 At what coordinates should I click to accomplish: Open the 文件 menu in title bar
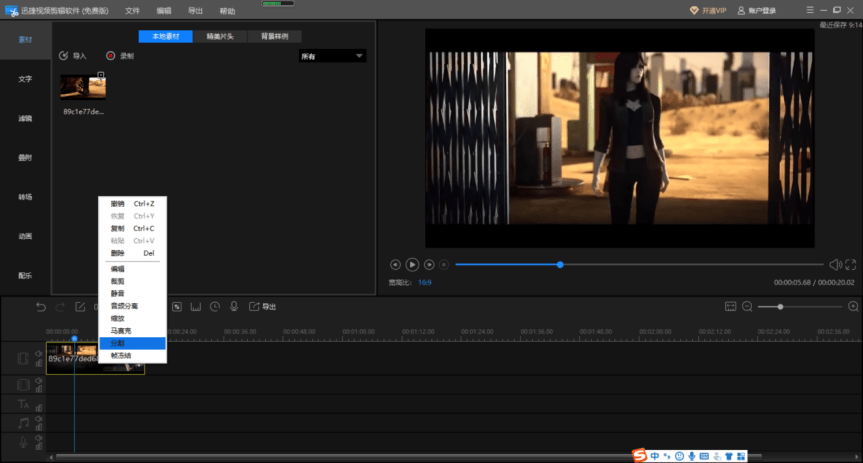[x=133, y=10]
